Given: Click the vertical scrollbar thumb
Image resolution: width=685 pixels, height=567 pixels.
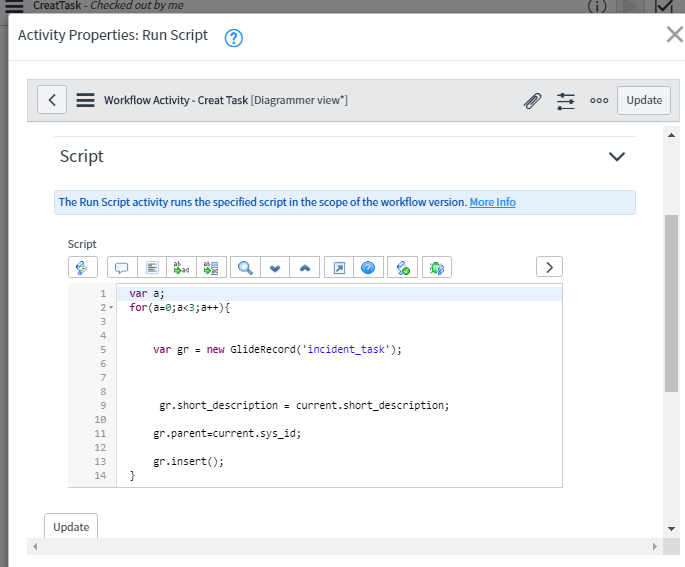Looking at the screenshot, I should (x=671, y=303).
